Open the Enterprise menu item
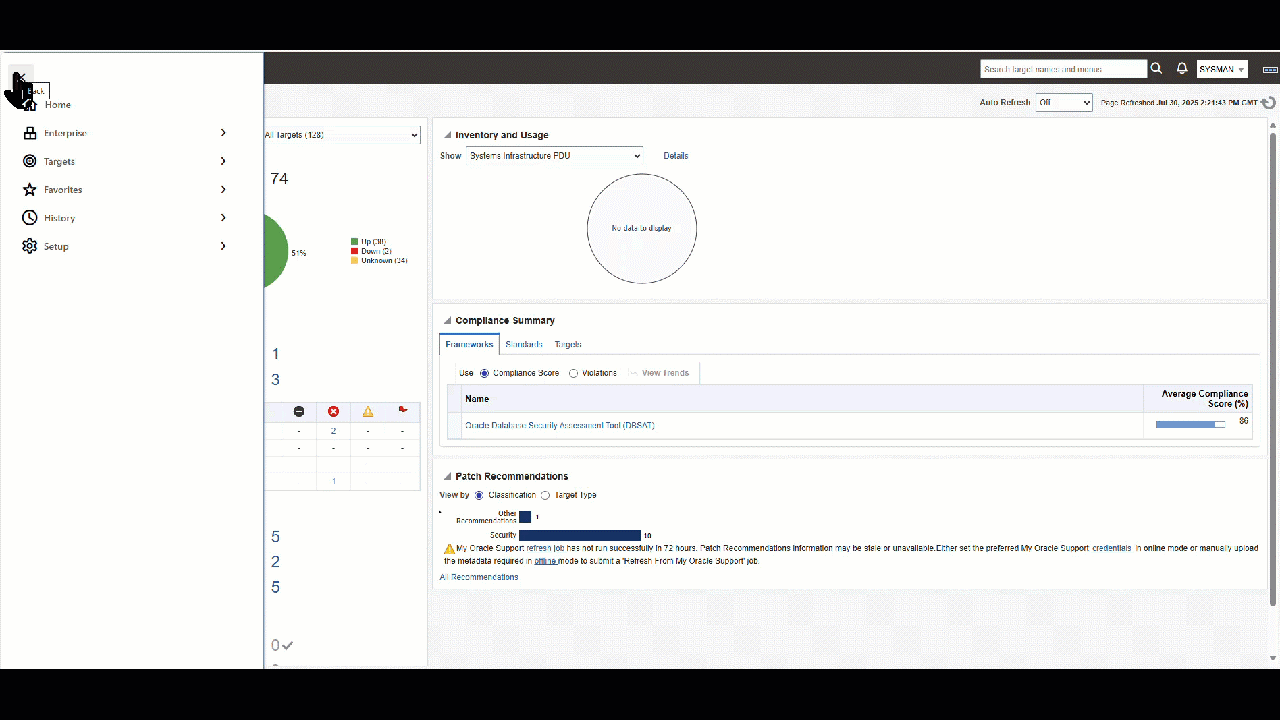 point(65,133)
